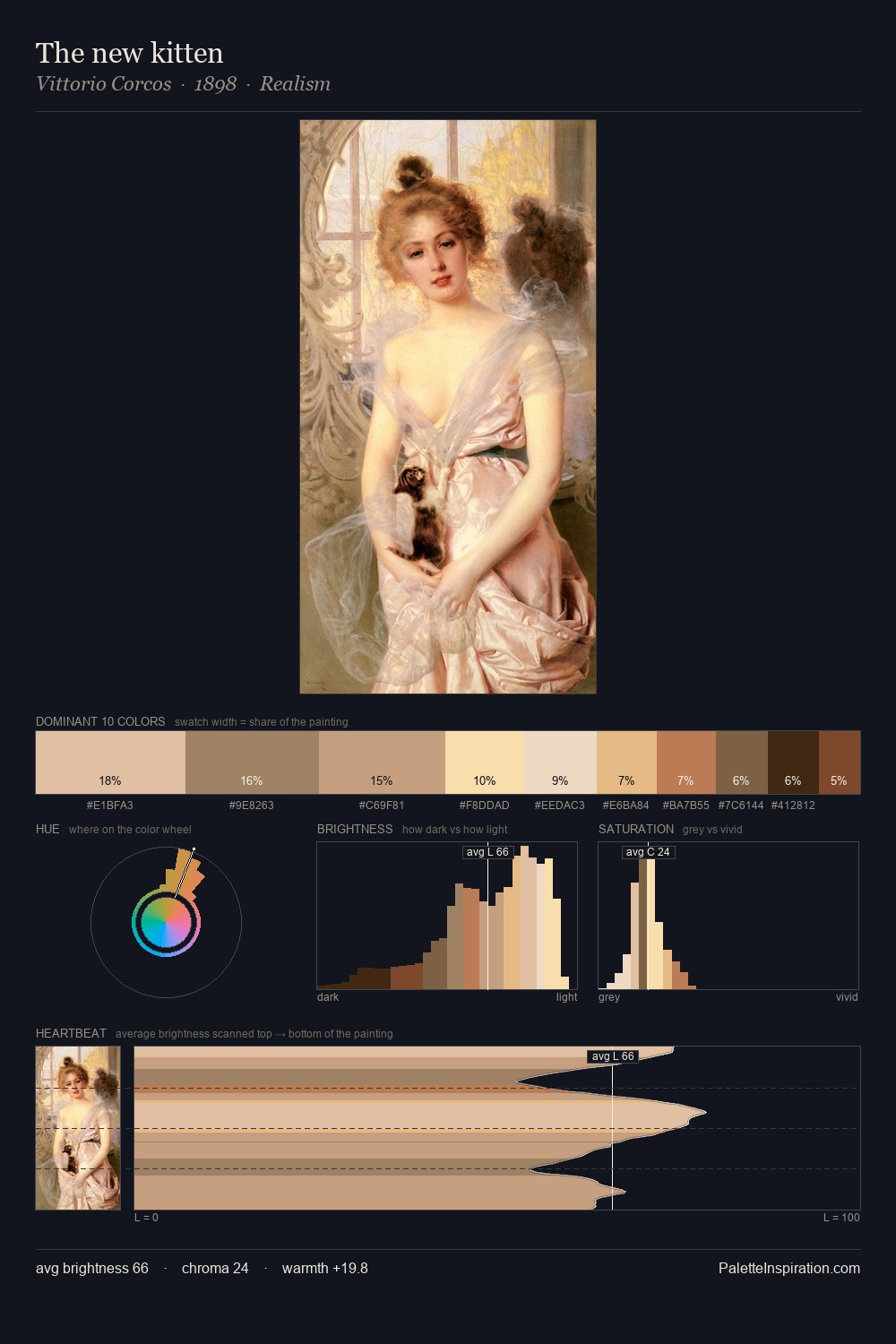Click the 'vivid' axis label
The image size is (896, 1344).
pyautogui.click(x=847, y=997)
